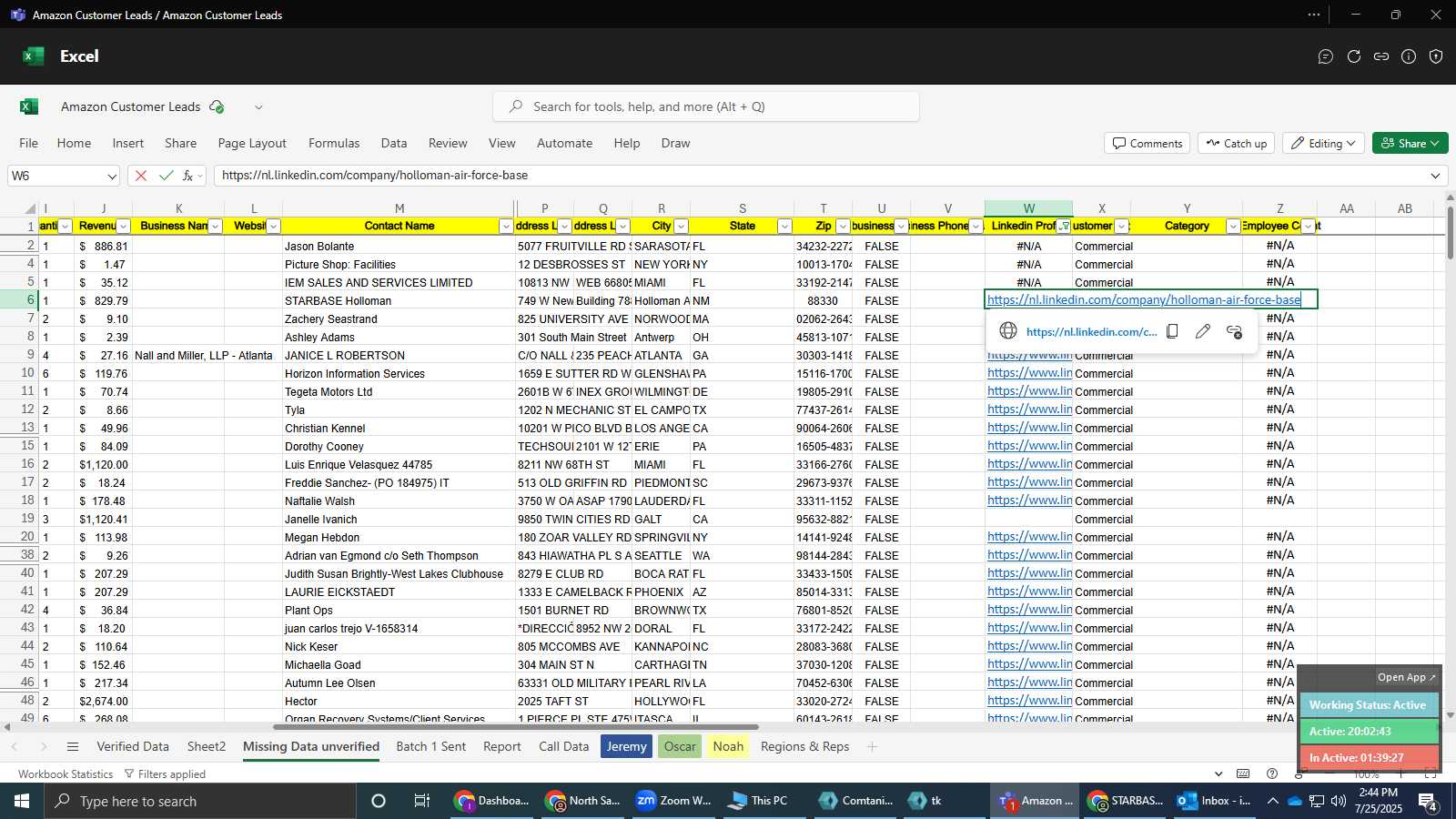Open Windows Start menu

point(22,801)
